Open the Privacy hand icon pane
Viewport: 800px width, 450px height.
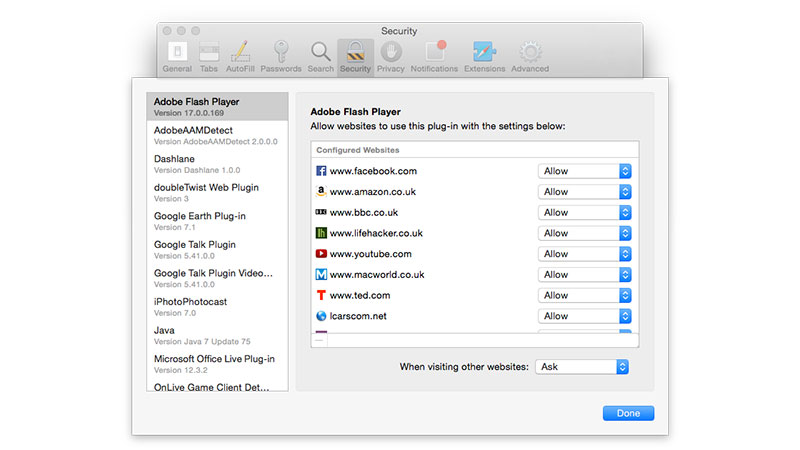pos(390,57)
